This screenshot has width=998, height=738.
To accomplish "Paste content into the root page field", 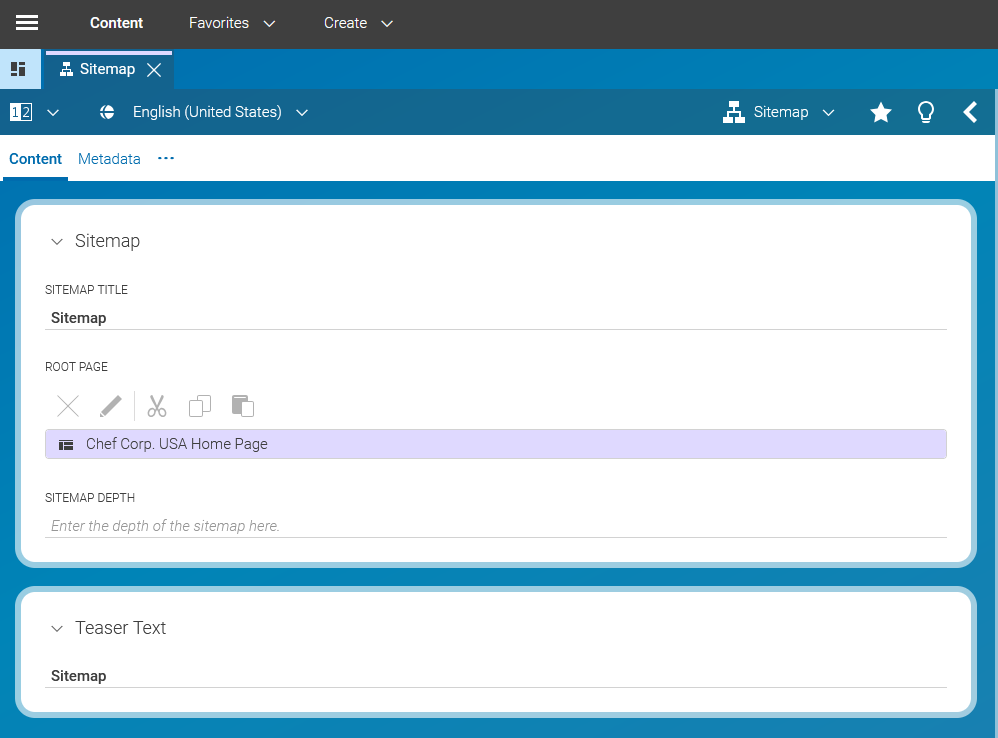I will pos(242,405).
